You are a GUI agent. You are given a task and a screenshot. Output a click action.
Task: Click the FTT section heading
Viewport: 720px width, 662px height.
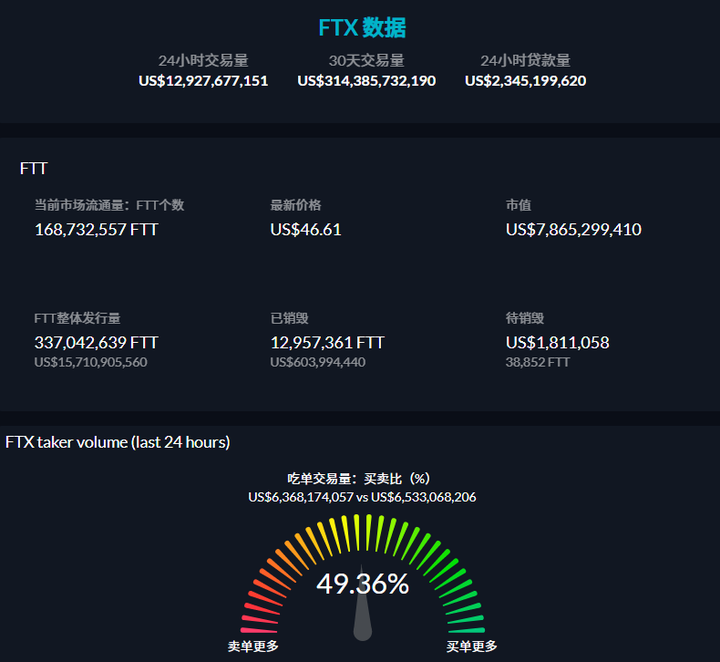(33, 169)
